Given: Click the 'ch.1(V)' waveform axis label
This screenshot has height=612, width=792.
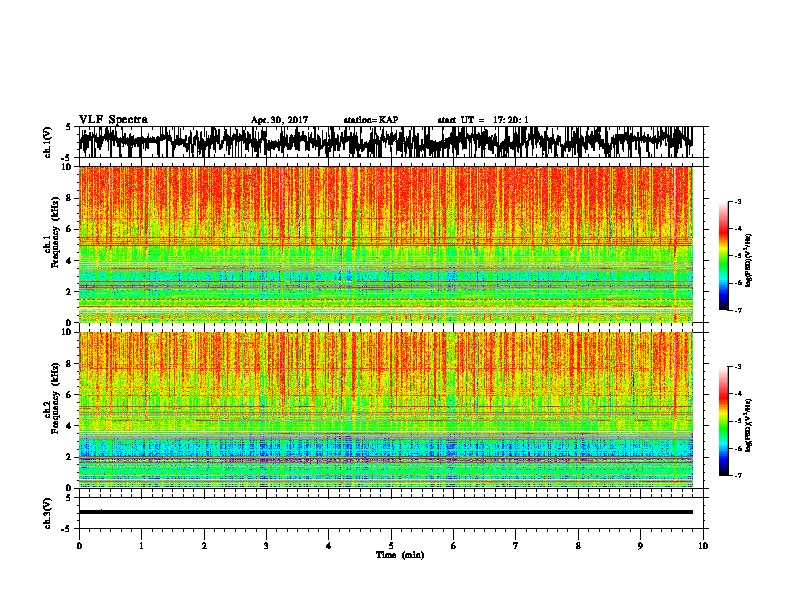Looking at the screenshot, I should [x=47, y=142].
